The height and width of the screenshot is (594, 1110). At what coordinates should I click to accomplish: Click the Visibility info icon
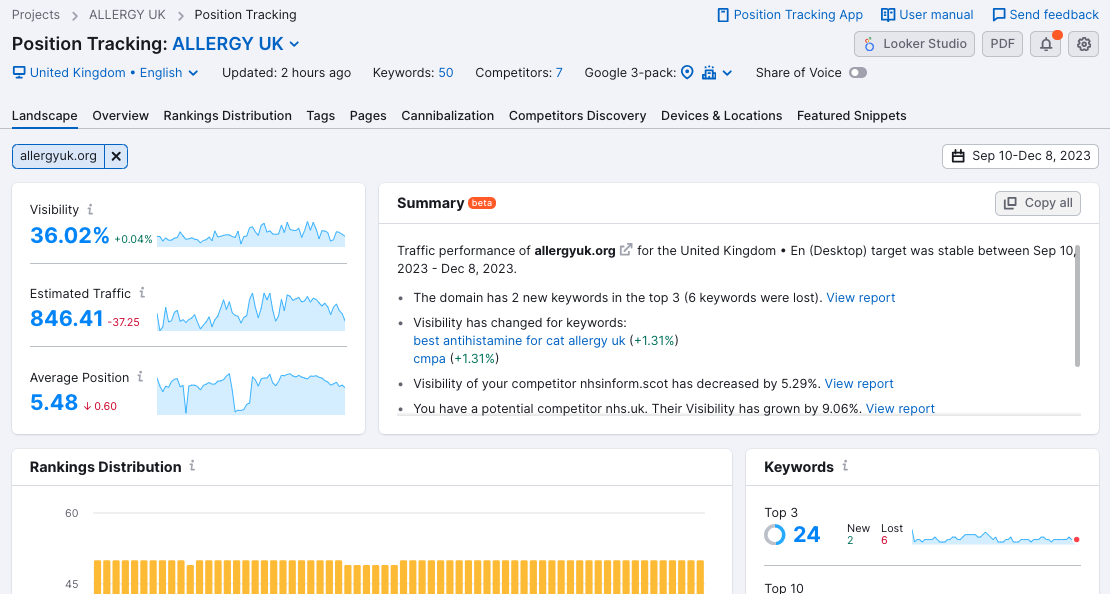coord(90,210)
